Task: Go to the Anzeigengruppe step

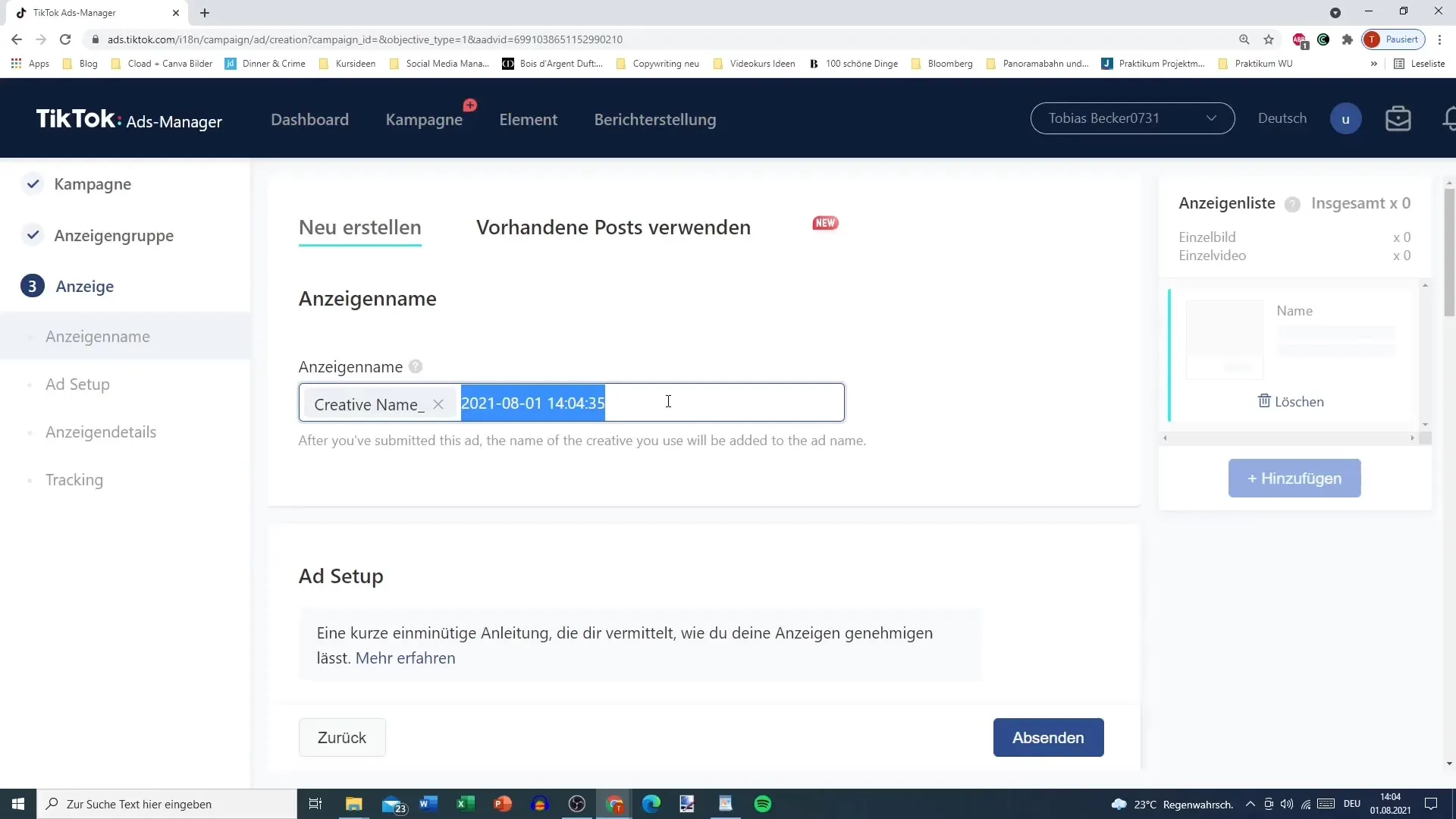Action: 114,236
